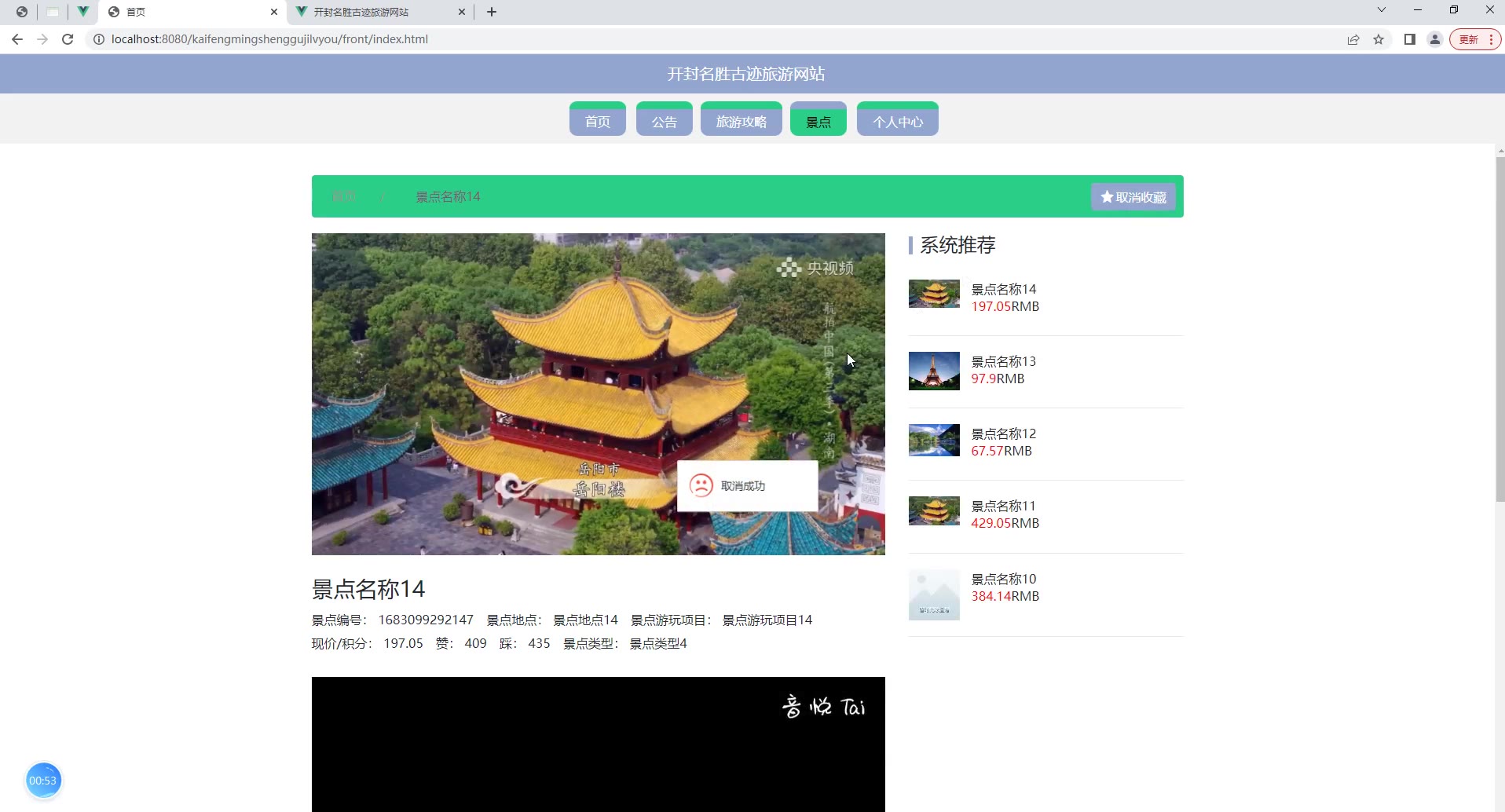Click the 公告 navigation button

tap(664, 120)
